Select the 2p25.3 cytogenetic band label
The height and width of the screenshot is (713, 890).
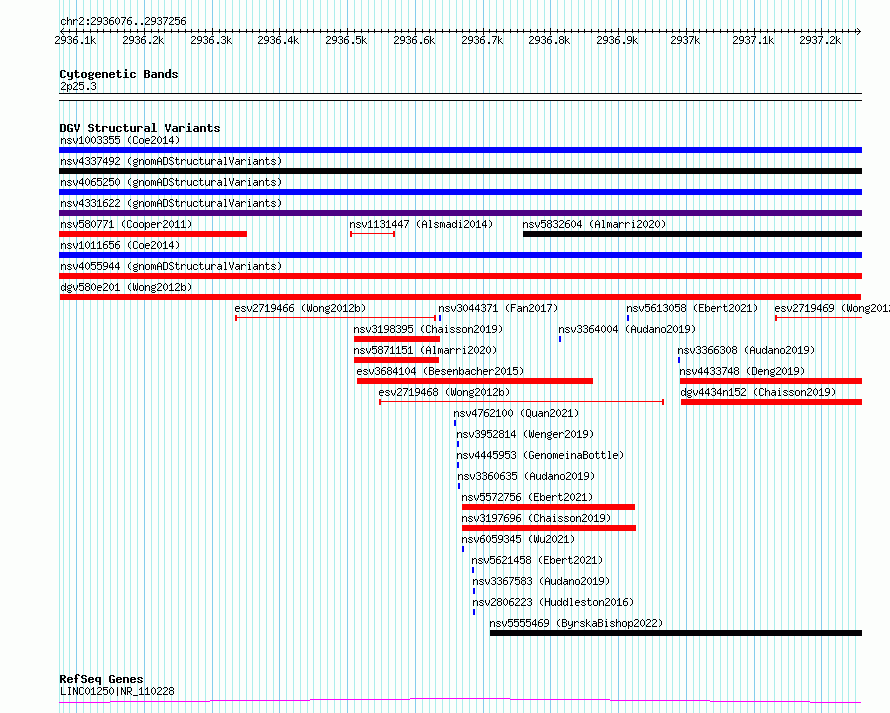pos(78,86)
